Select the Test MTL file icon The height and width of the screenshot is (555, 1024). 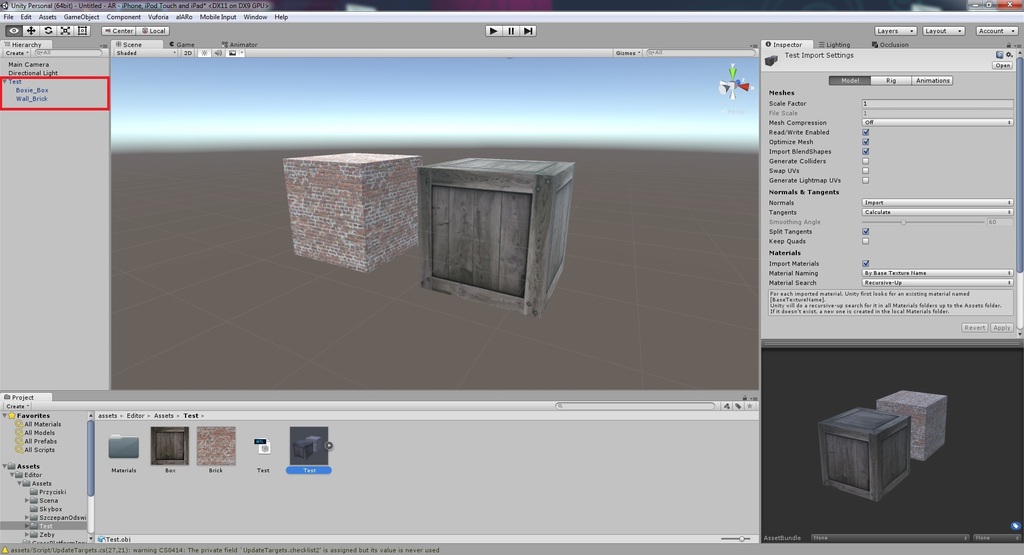[263, 446]
